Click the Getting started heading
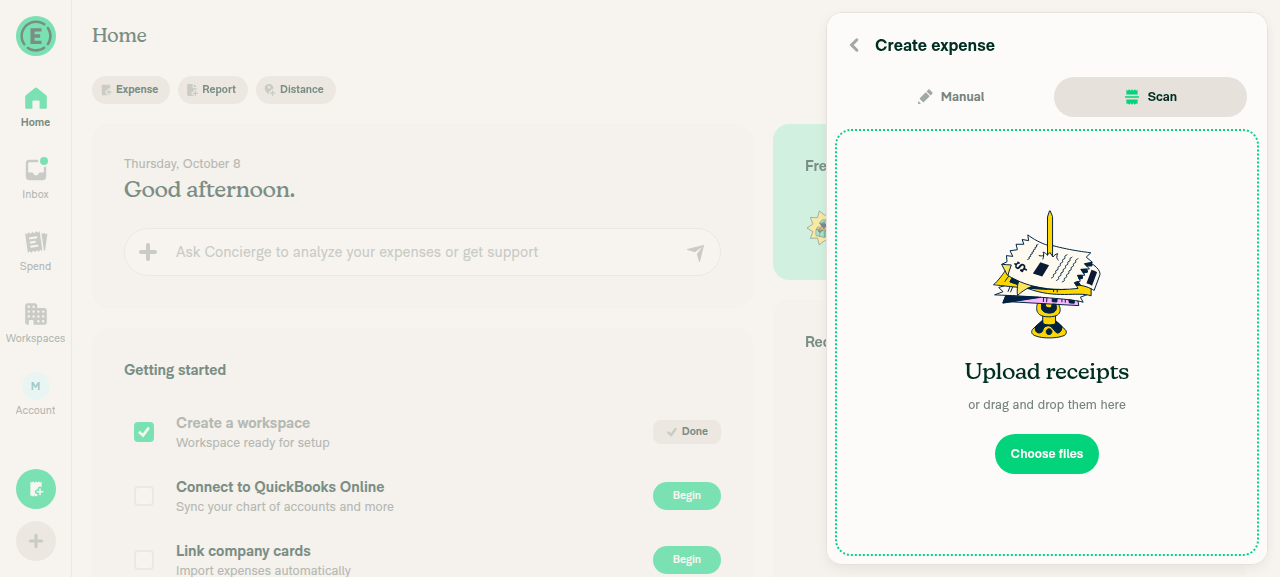 tap(175, 370)
